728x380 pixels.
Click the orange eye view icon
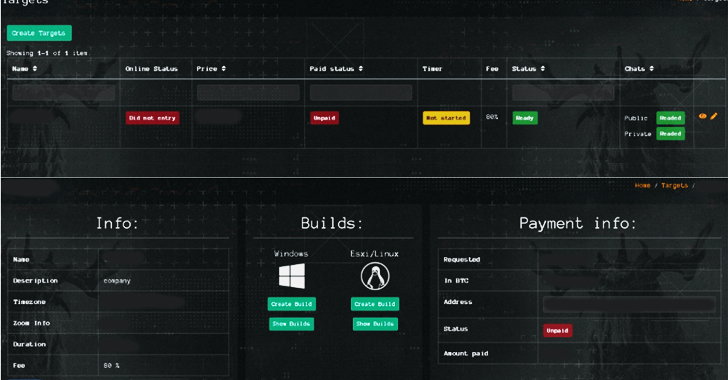click(702, 116)
